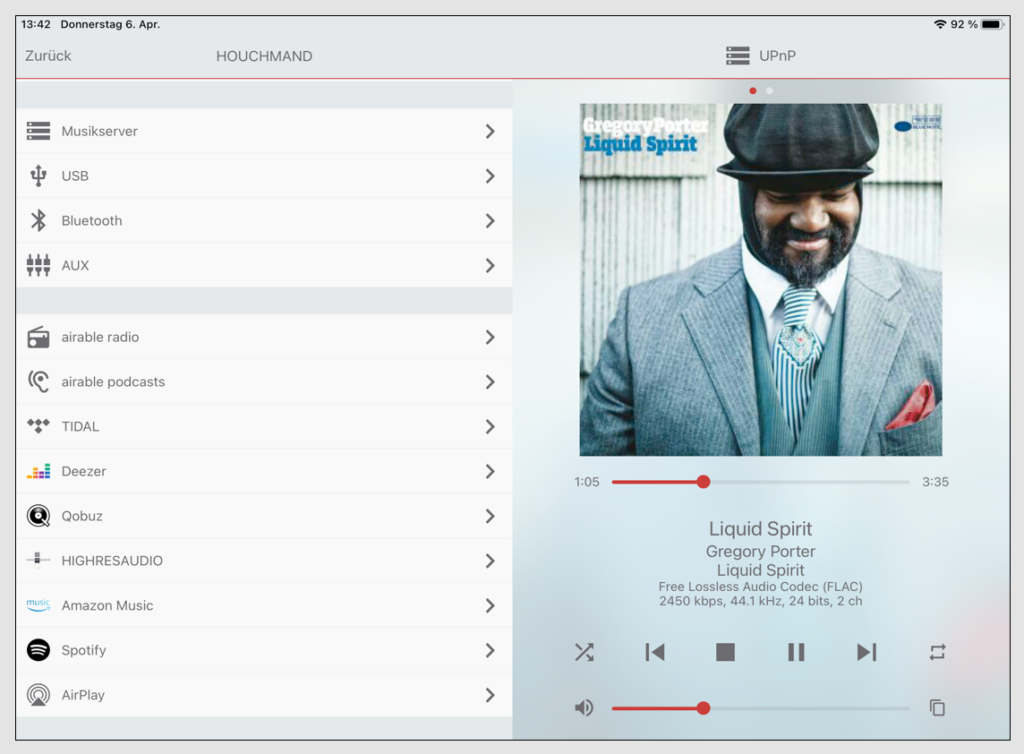Tap the HOUCHMAND device title

264,56
